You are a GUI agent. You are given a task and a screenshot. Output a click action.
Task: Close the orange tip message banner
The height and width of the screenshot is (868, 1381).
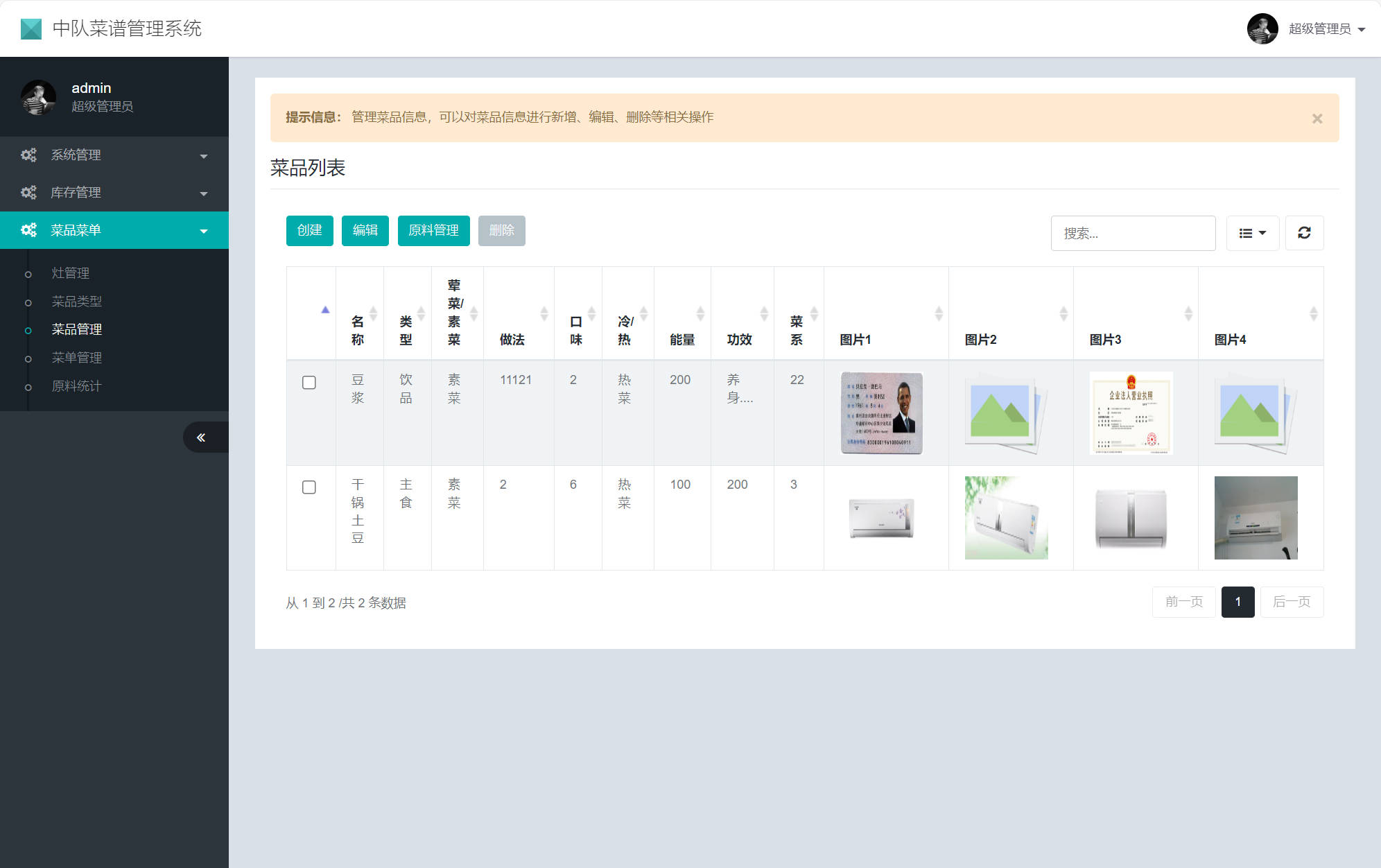point(1317,119)
